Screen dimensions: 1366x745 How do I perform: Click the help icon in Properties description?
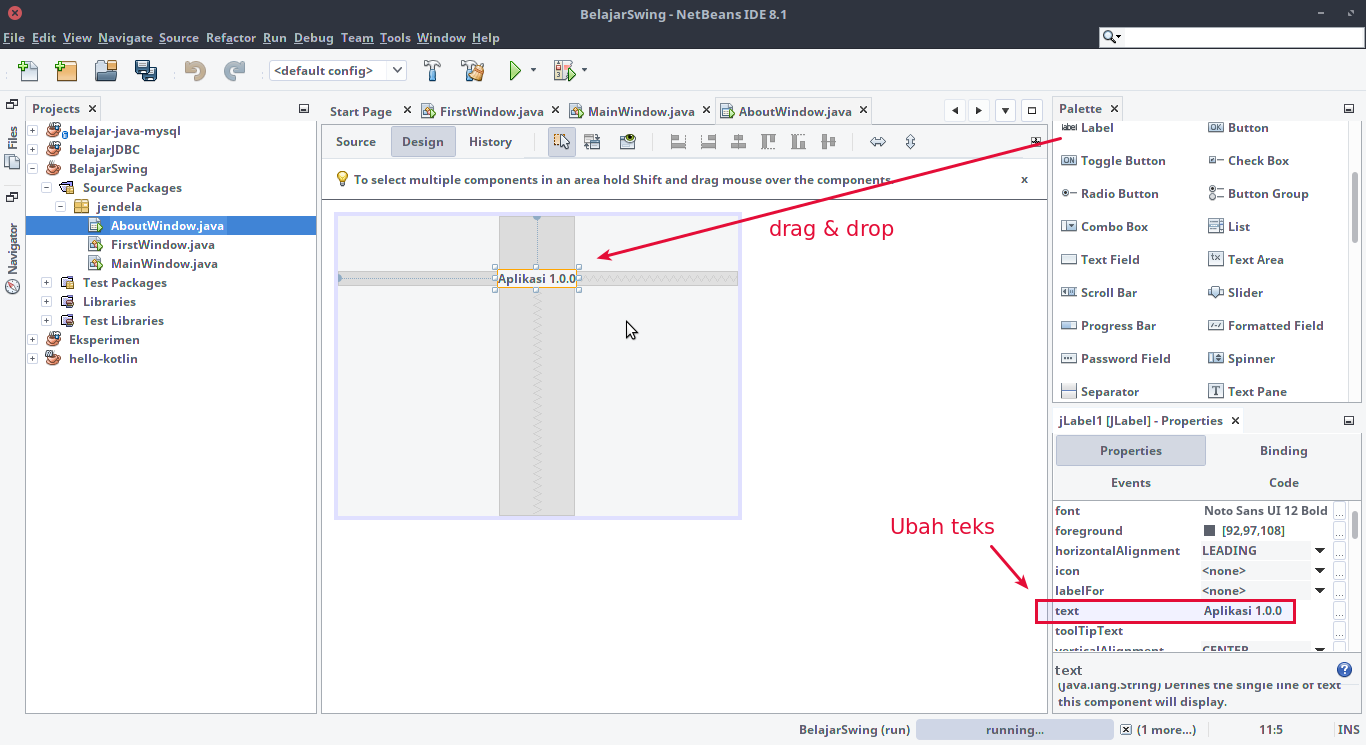tap(1344, 670)
